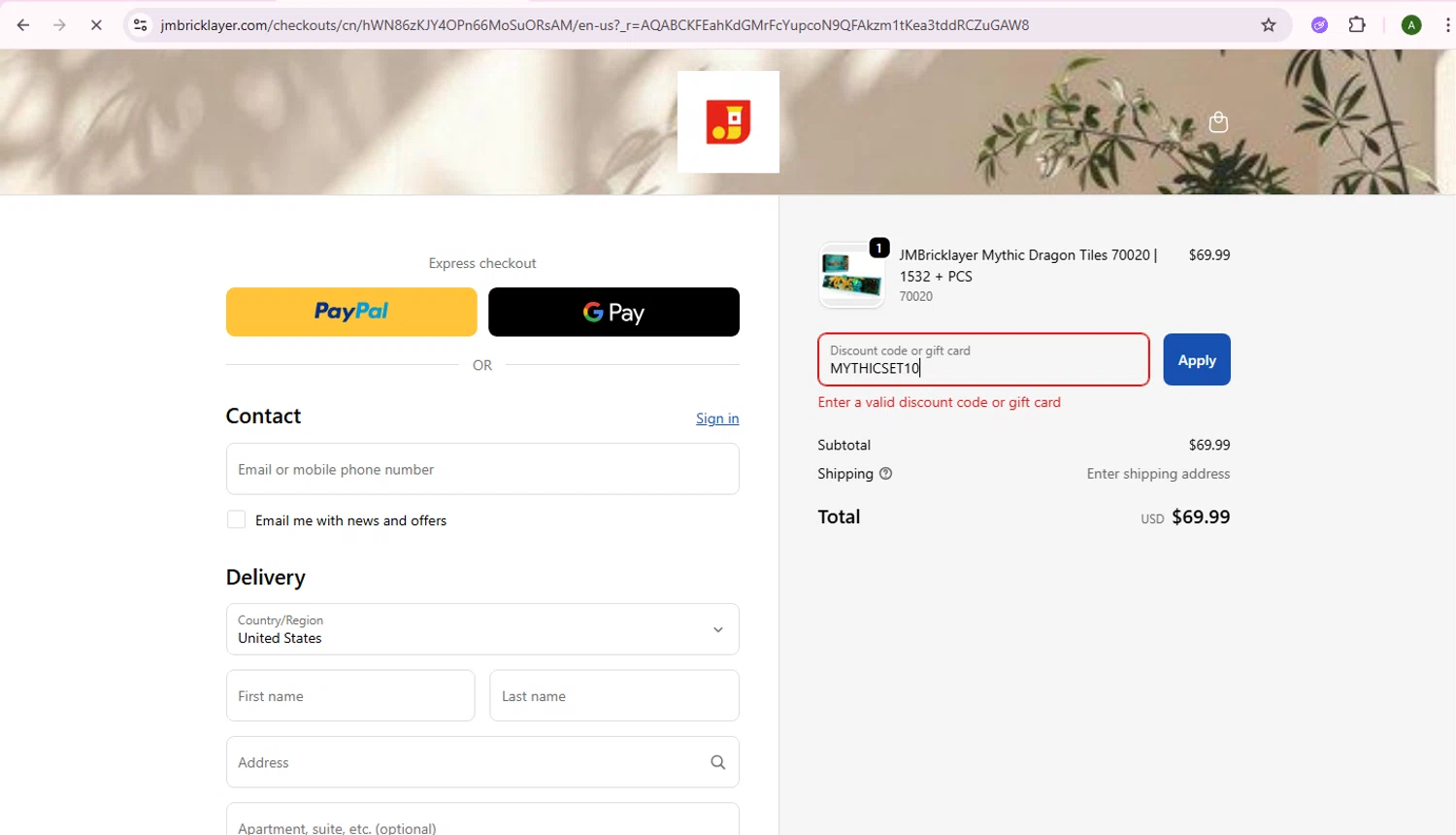The width and height of the screenshot is (1456, 835).
Task: Show shipping info help icon
Action: pos(885,474)
